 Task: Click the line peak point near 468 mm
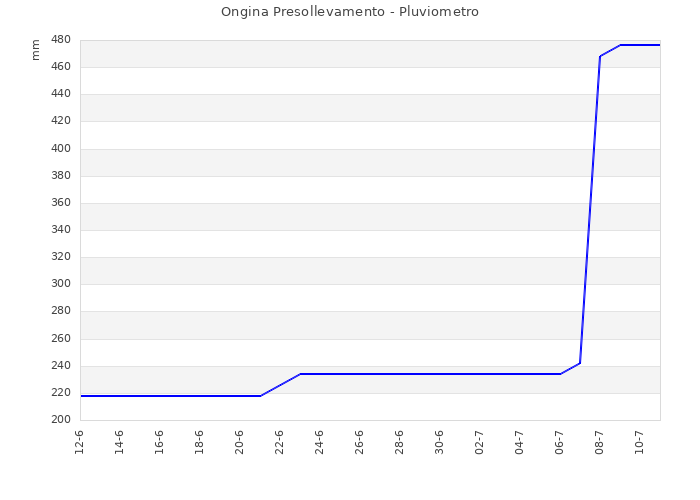coord(600,56)
